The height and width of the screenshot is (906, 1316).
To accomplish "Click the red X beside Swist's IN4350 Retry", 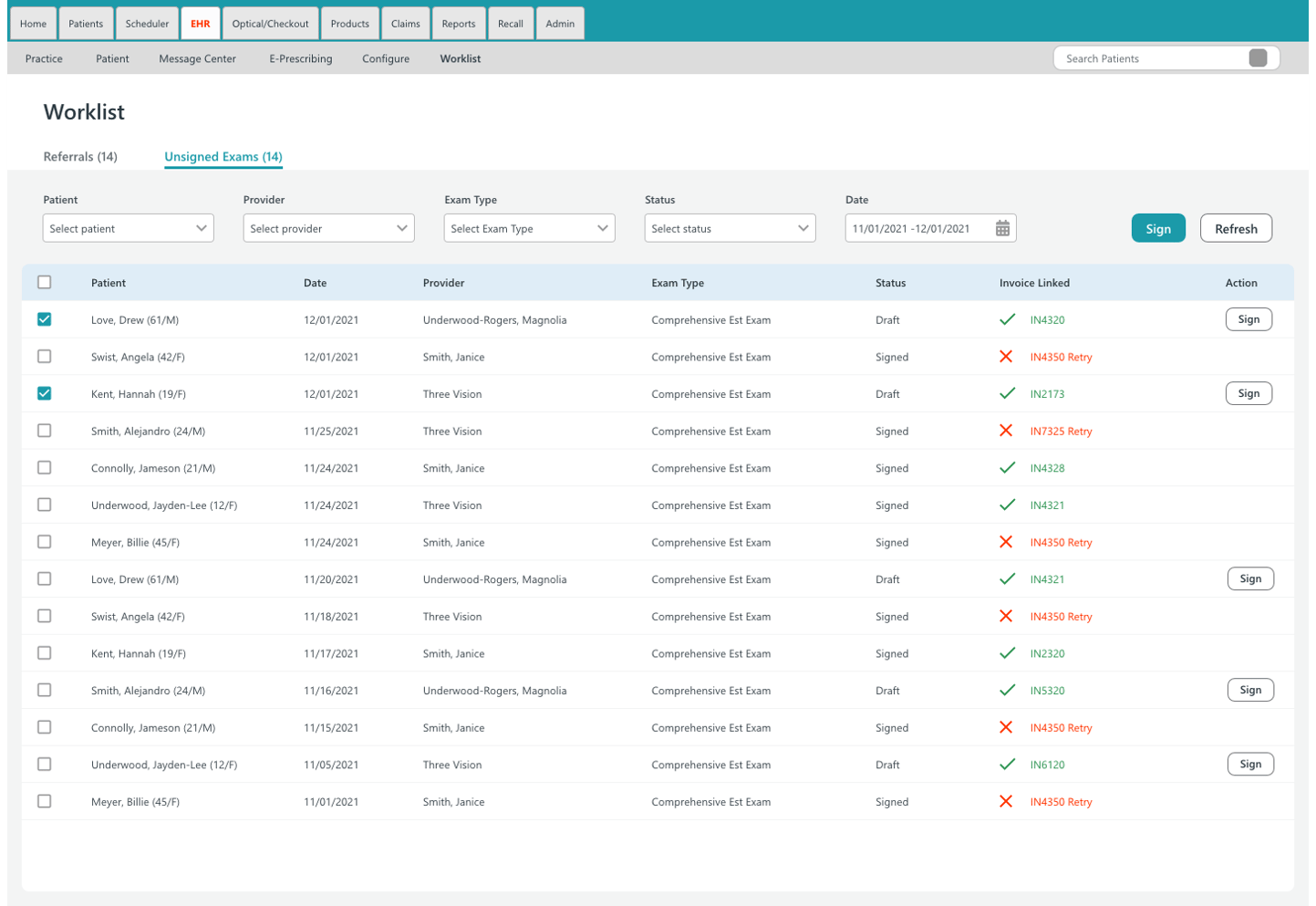I will pos(1008,357).
